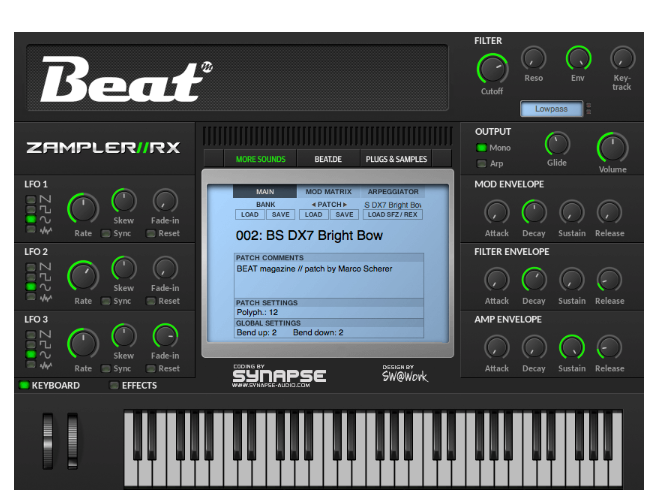Click the www.synapse-audio.com link
Viewport: 648px width, 502px height.
pyautogui.click(x=271, y=385)
